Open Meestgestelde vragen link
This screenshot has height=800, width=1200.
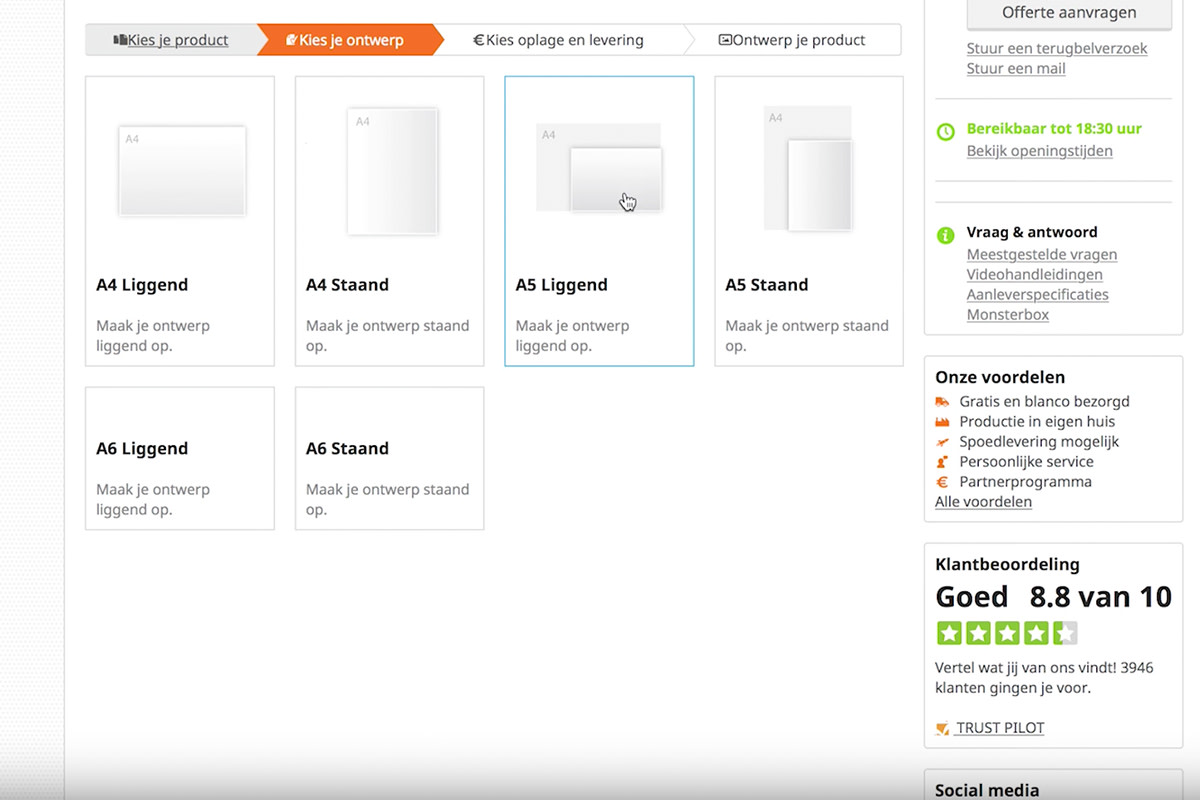click(1041, 254)
